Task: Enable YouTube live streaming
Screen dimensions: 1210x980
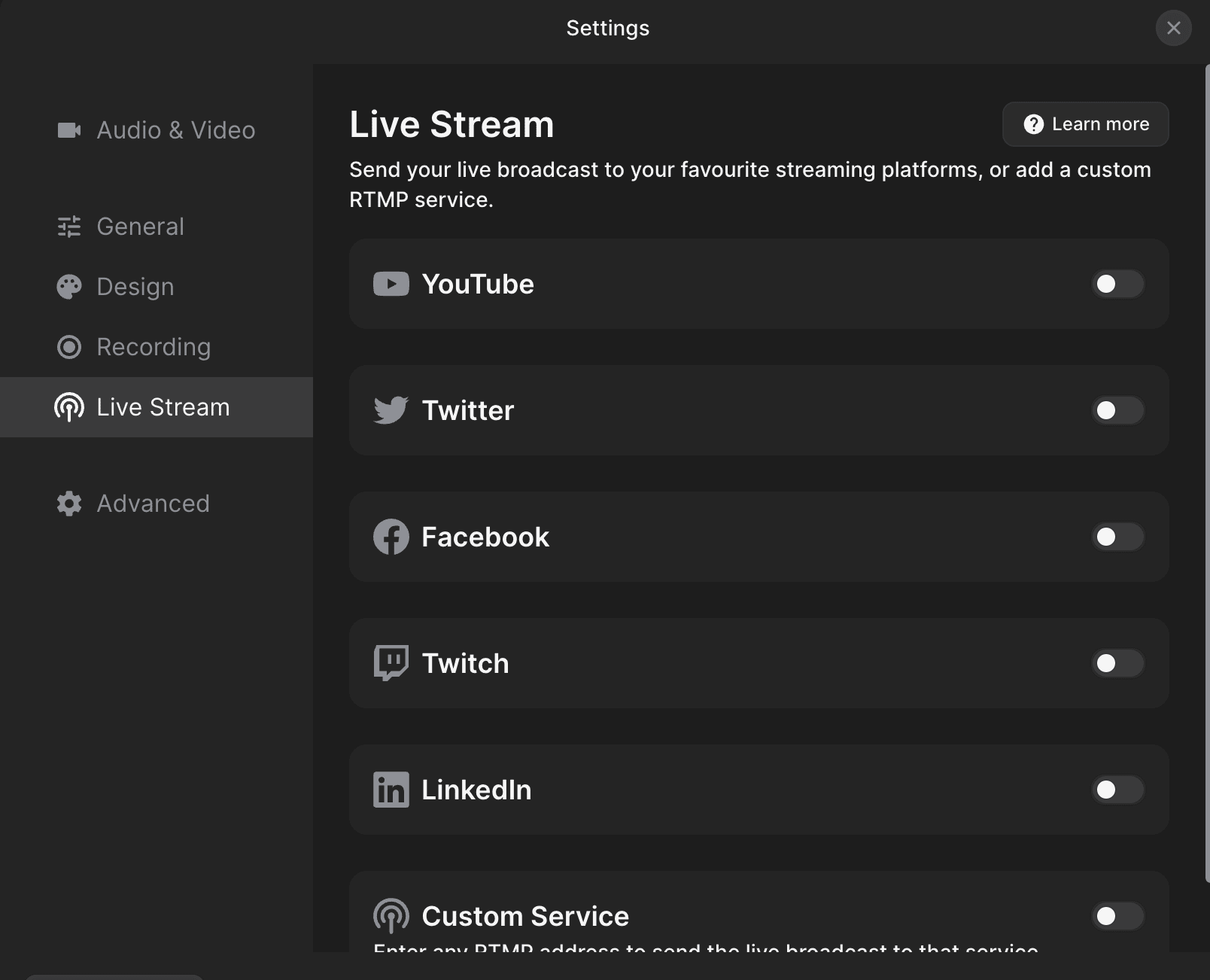Action: [x=1117, y=284]
